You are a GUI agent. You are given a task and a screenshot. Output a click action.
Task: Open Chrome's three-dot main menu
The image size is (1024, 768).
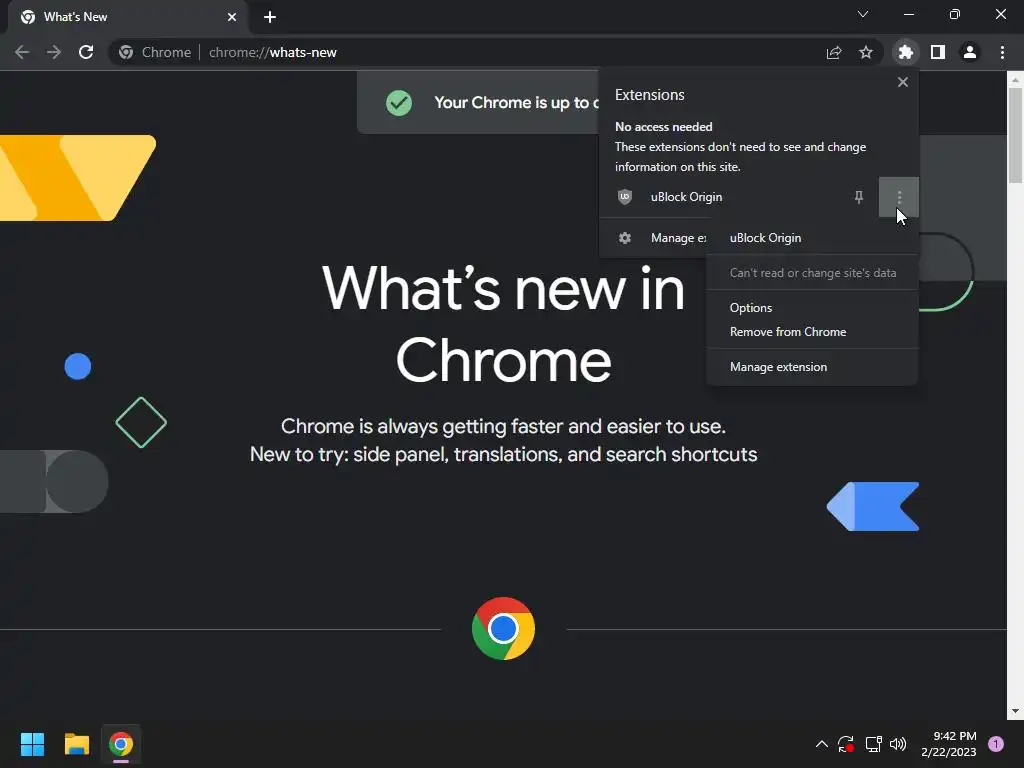click(x=1002, y=52)
